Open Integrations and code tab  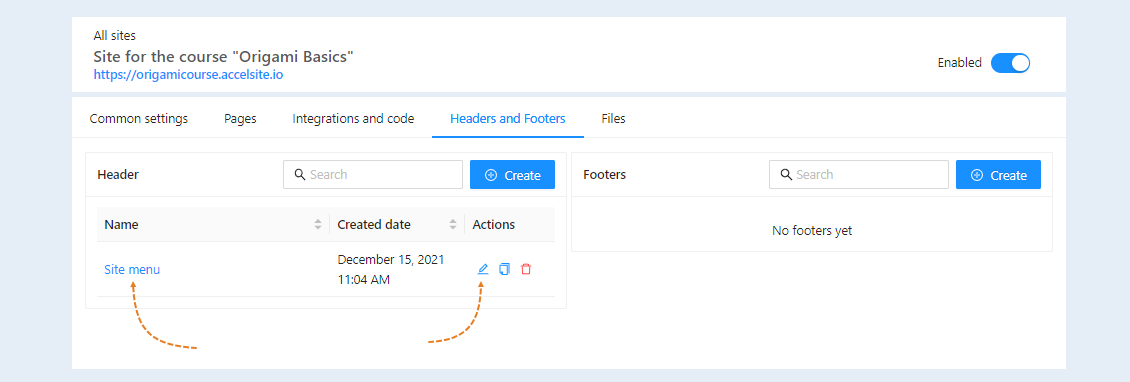coord(353,119)
